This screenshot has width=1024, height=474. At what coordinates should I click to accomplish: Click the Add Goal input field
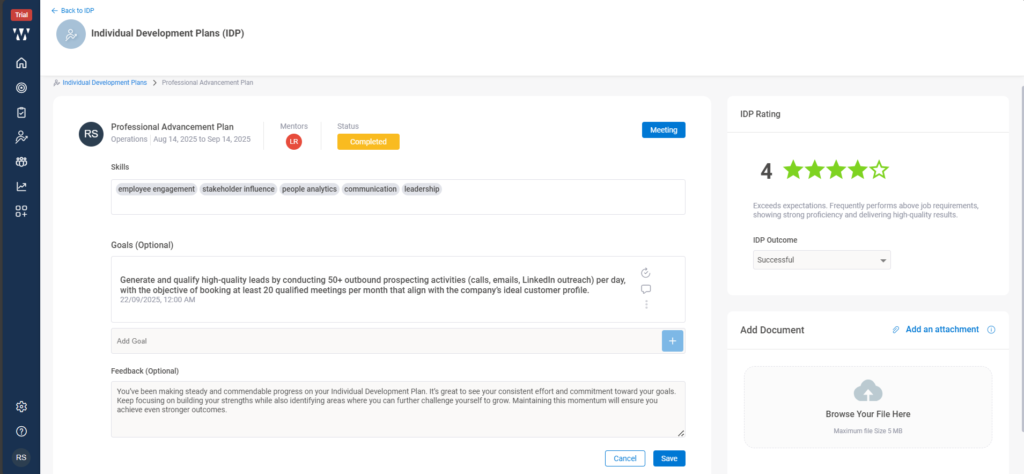pos(386,341)
